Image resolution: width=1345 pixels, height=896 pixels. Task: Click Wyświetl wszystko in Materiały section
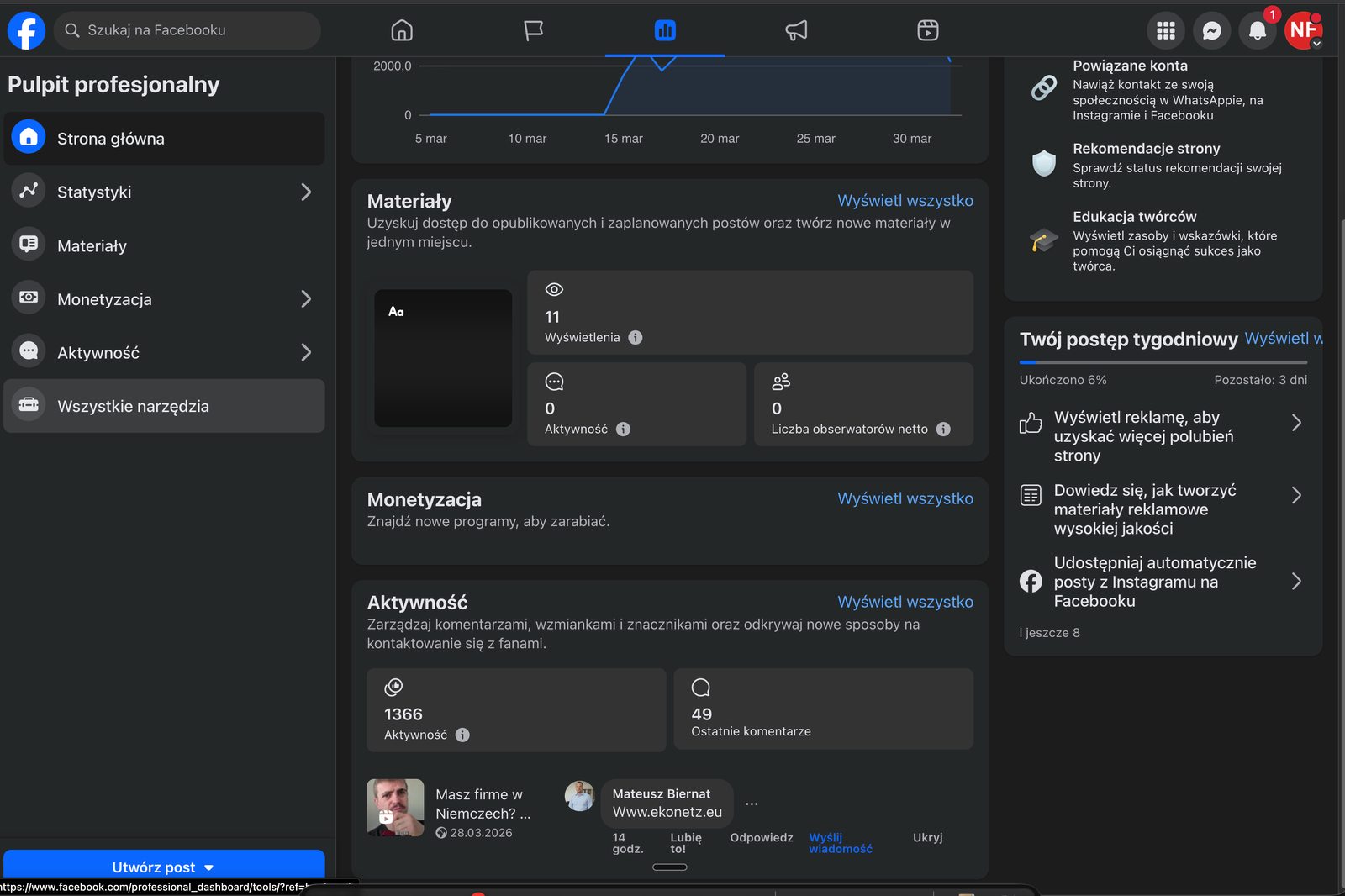(x=905, y=201)
